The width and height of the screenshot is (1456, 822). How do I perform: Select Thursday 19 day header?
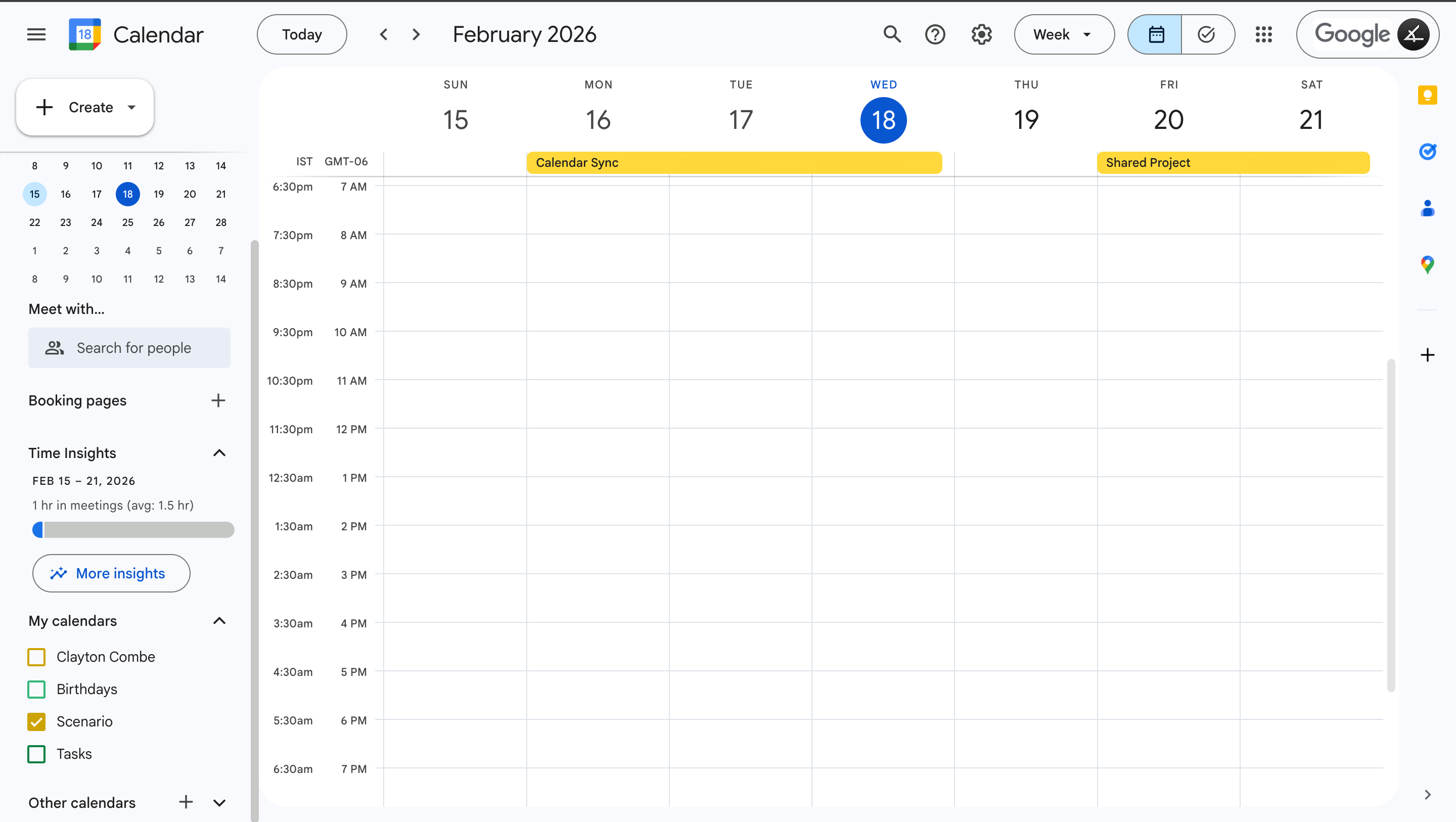(1026, 120)
